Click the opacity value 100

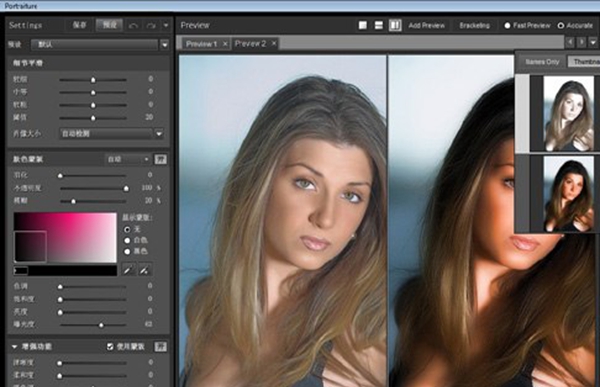tap(147, 188)
